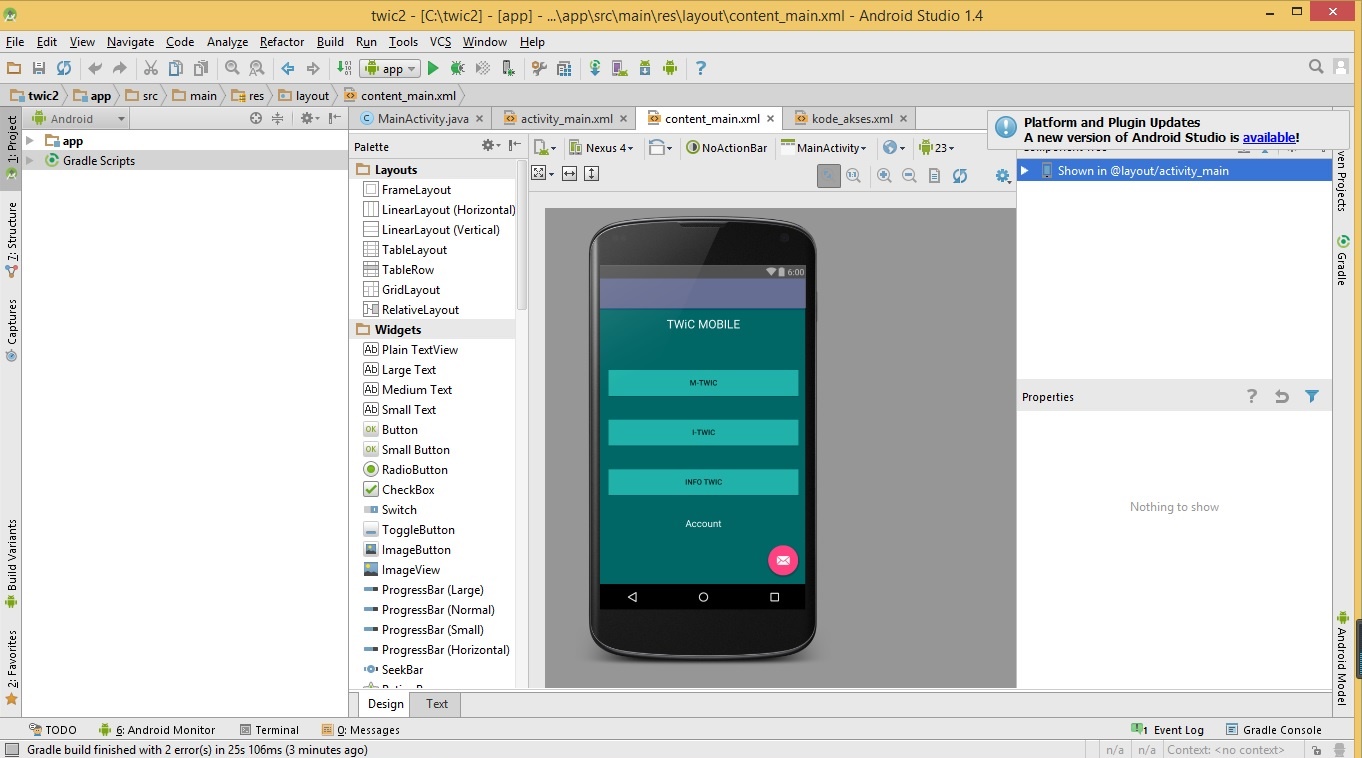Image resolution: width=1362 pixels, height=758 pixels.
Task: Click the Save All toolbar icon
Action: (x=39, y=68)
